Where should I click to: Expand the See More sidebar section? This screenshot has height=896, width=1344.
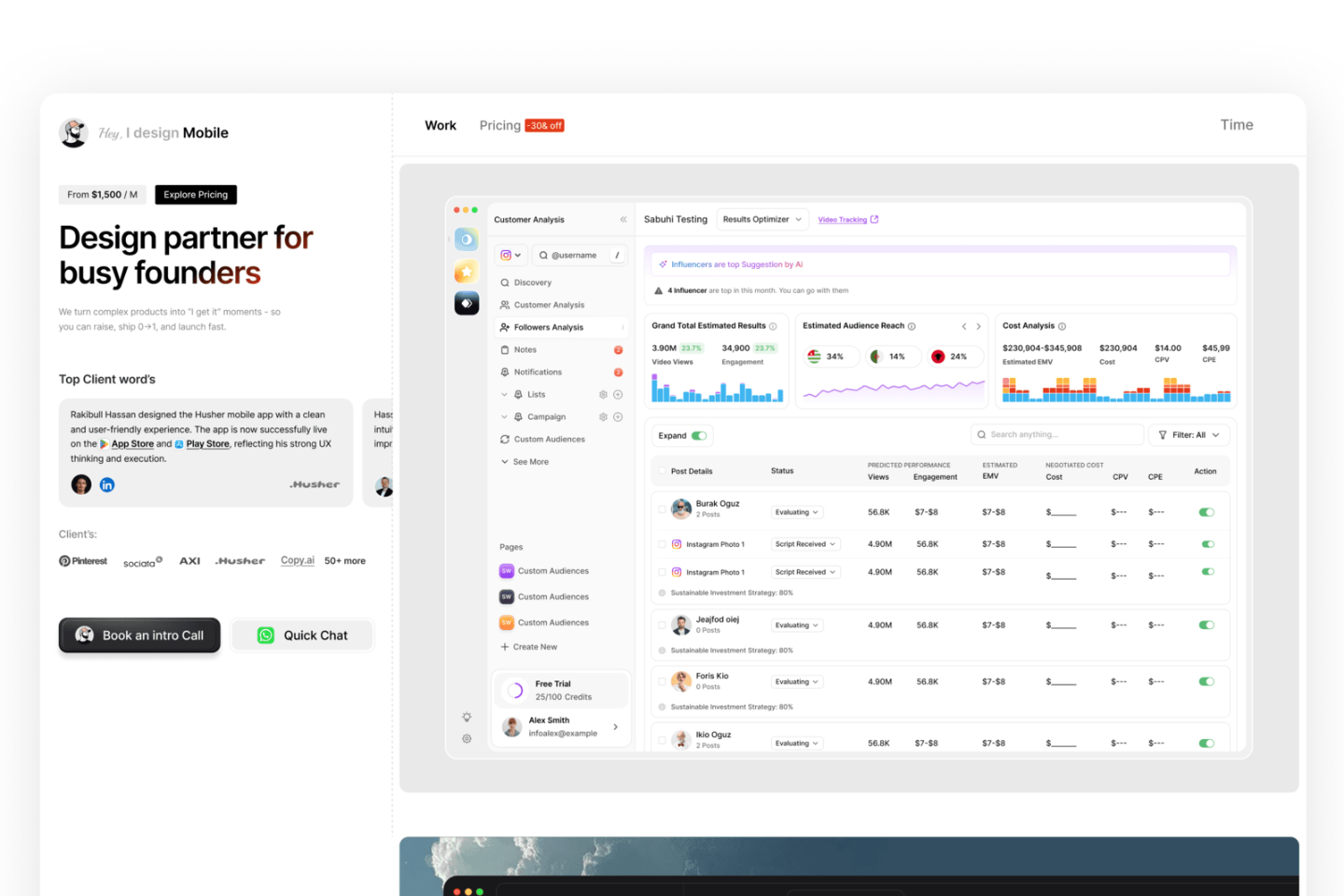pyautogui.click(x=525, y=462)
